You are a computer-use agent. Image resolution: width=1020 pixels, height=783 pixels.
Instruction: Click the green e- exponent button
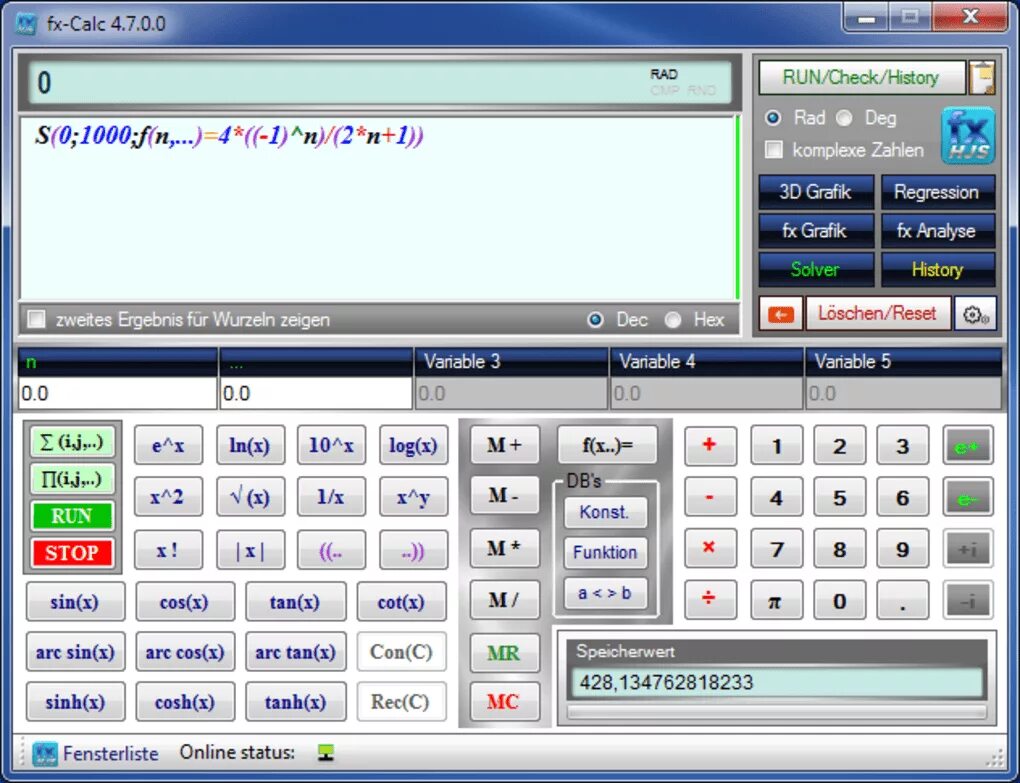tap(968, 498)
